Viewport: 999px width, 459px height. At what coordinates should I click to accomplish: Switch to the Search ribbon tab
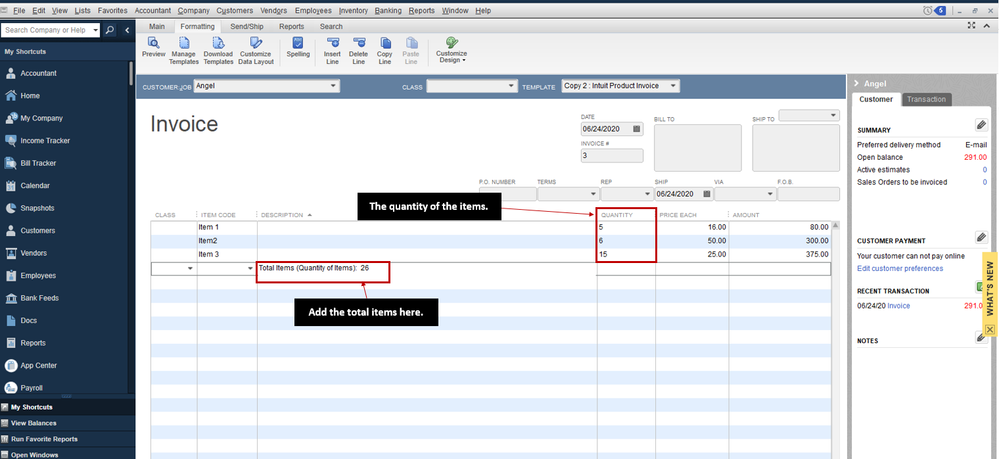[331, 27]
